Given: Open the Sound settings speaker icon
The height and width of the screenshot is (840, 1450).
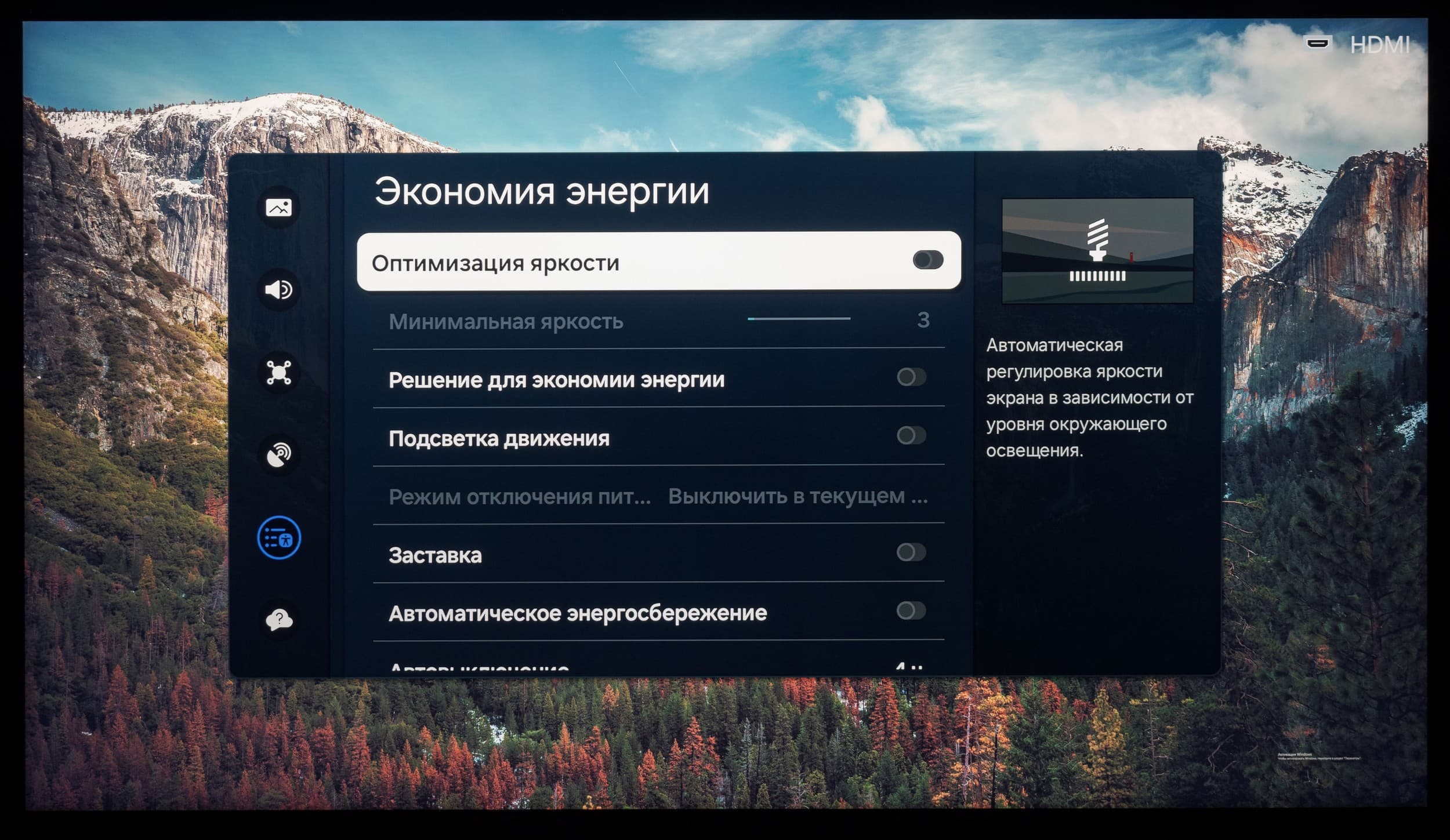Looking at the screenshot, I should click(x=278, y=289).
